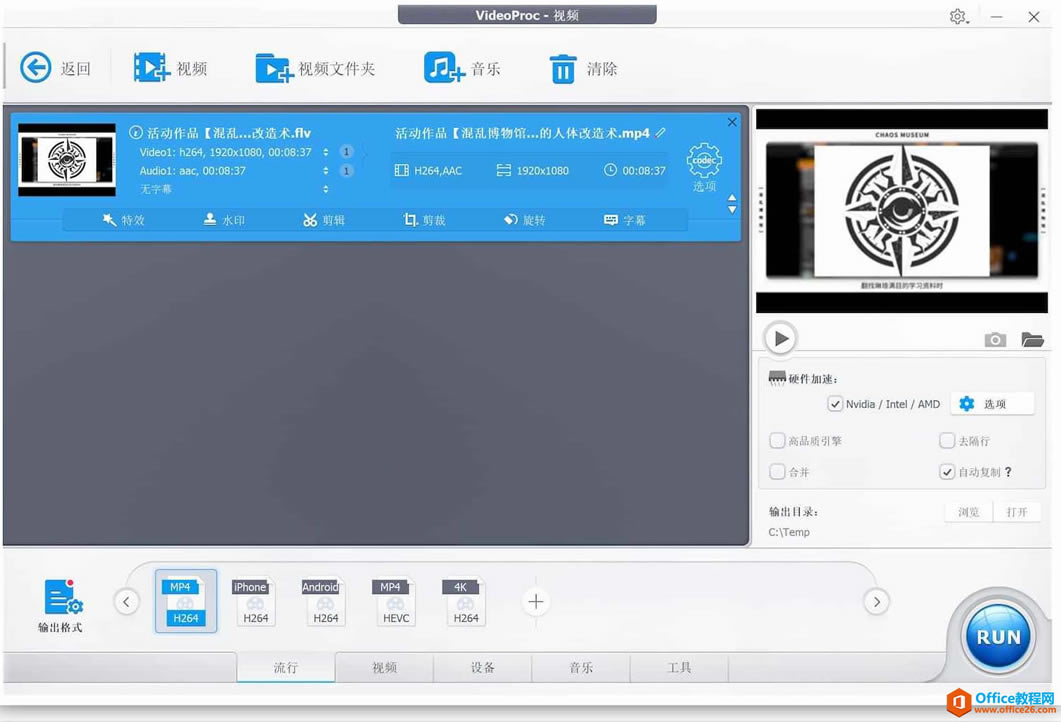1061x722 pixels.
Task: Select iPhone H264 output preset
Action: coord(255,601)
